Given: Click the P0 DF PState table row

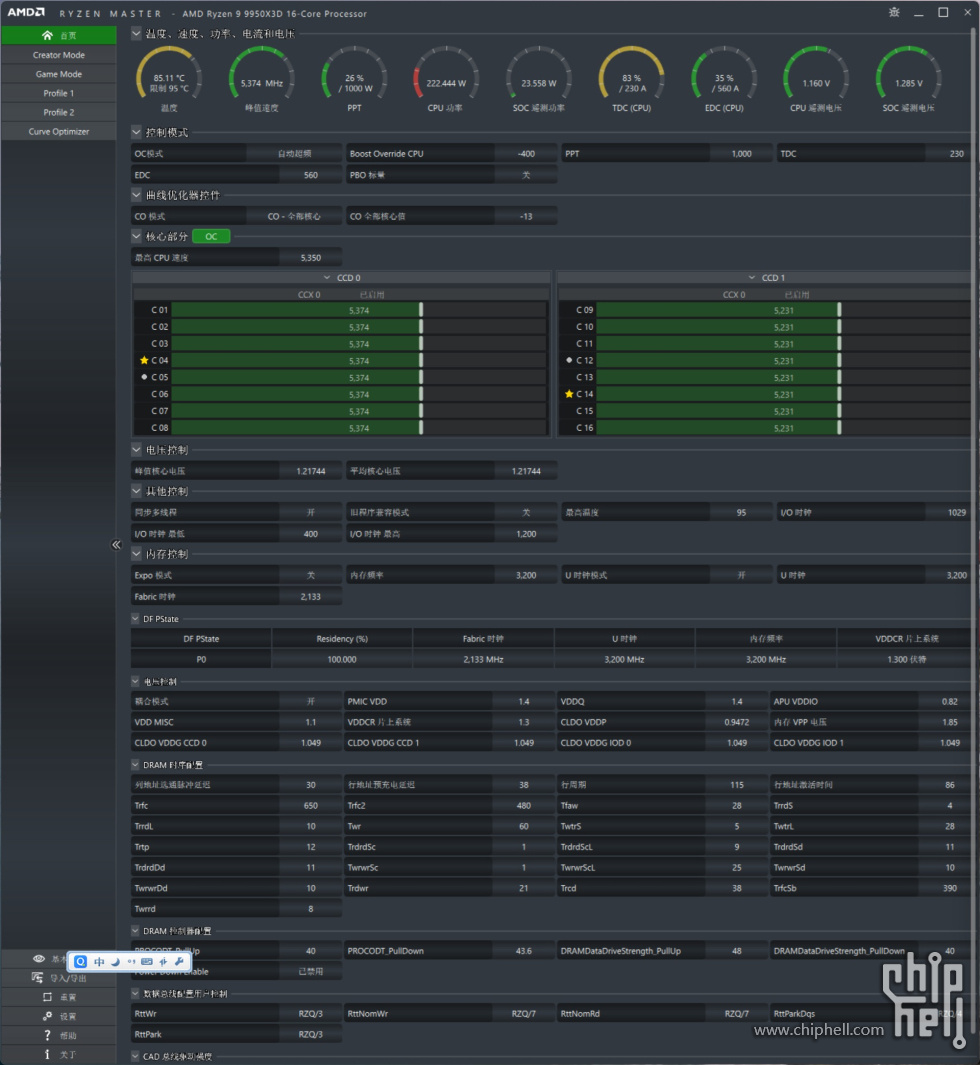Looking at the screenshot, I should [x=551, y=659].
